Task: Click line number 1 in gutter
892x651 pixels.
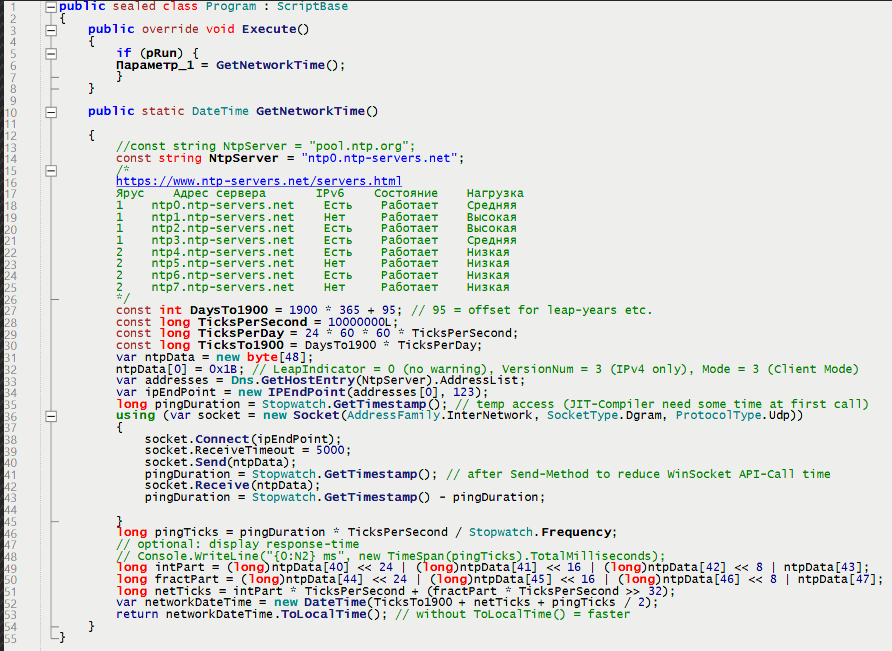Action: (12, 6)
